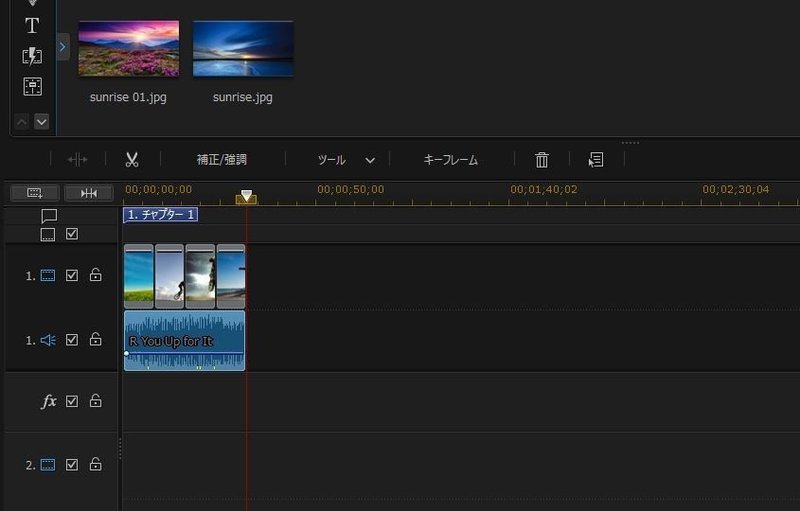Click the panel divider grip dots
800x511 pixels.
tap(631, 143)
